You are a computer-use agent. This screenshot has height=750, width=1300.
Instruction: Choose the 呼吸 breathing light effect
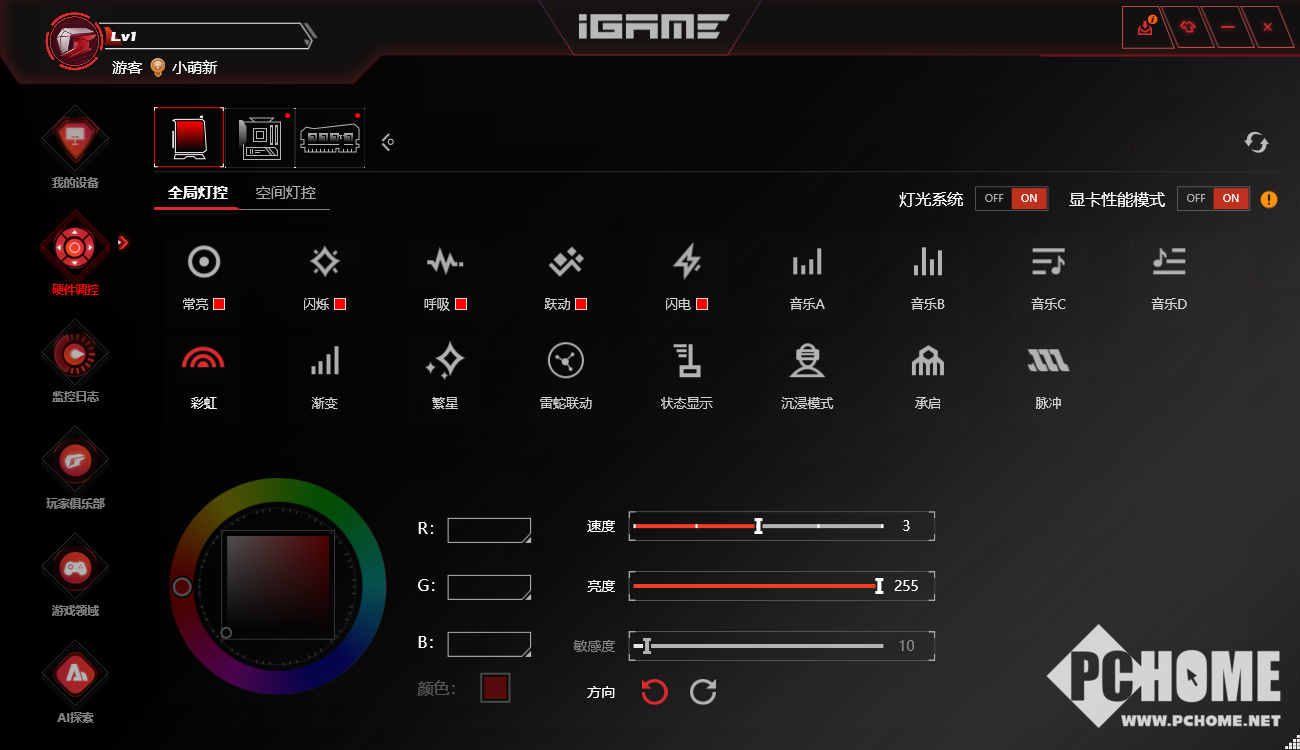pyautogui.click(x=444, y=262)
